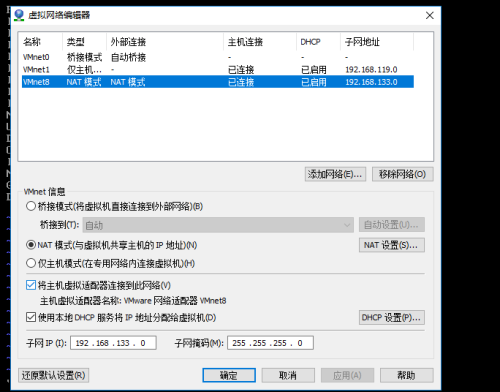Click the 子网 IP input field

pyautogui.click(x=113, y=343)
